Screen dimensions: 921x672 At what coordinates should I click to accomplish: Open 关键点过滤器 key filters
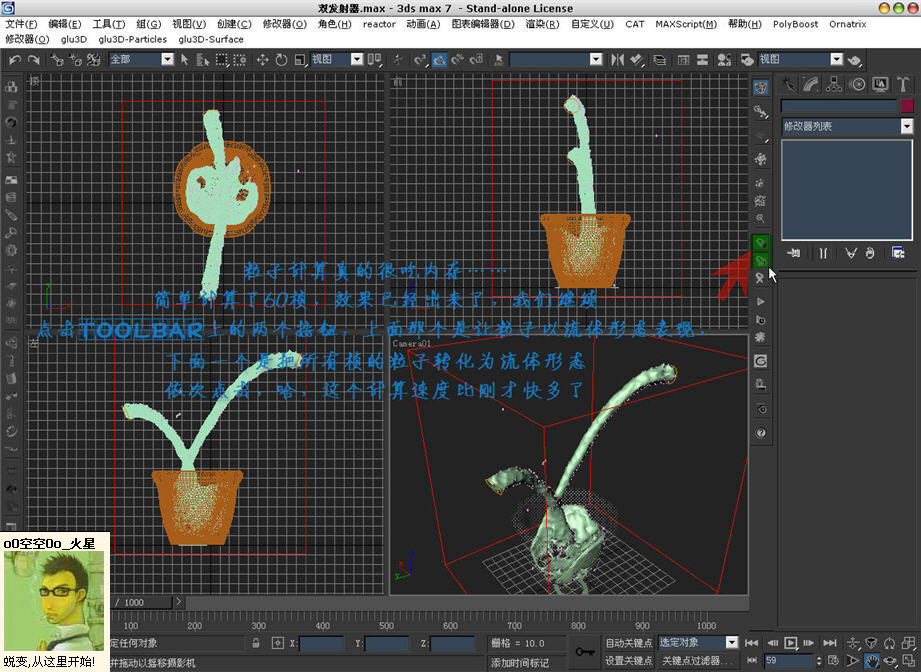(697, 661)
